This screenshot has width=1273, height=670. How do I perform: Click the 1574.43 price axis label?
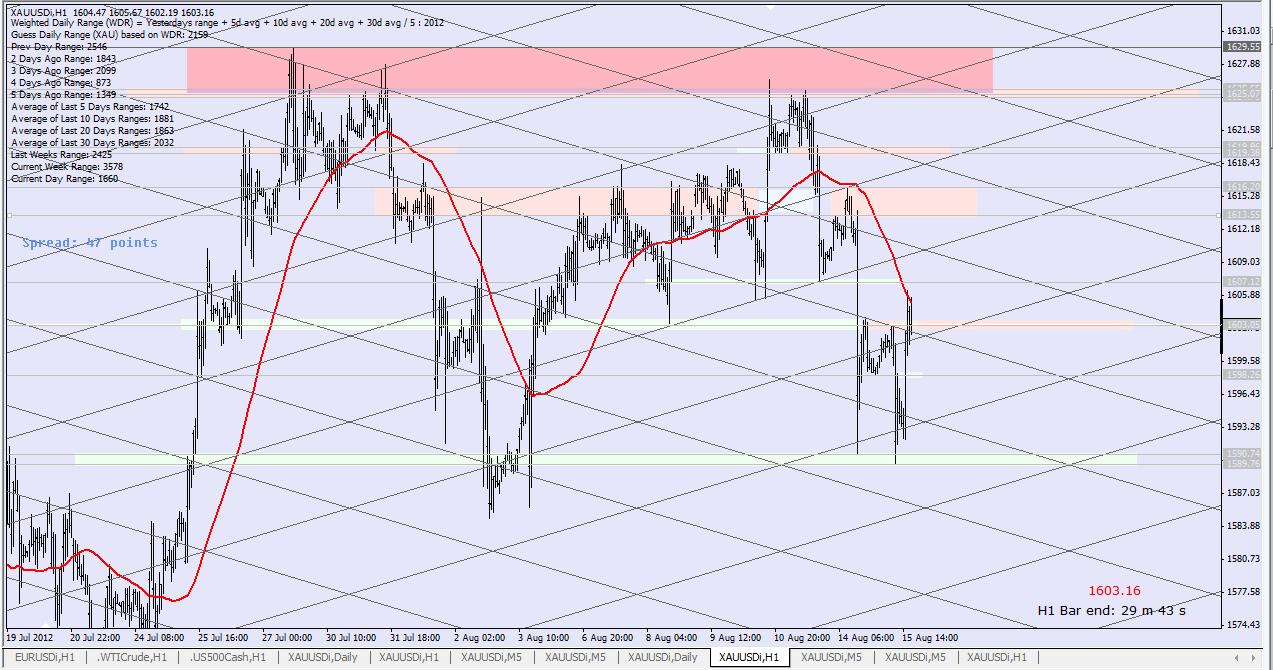pos(1243,625)
